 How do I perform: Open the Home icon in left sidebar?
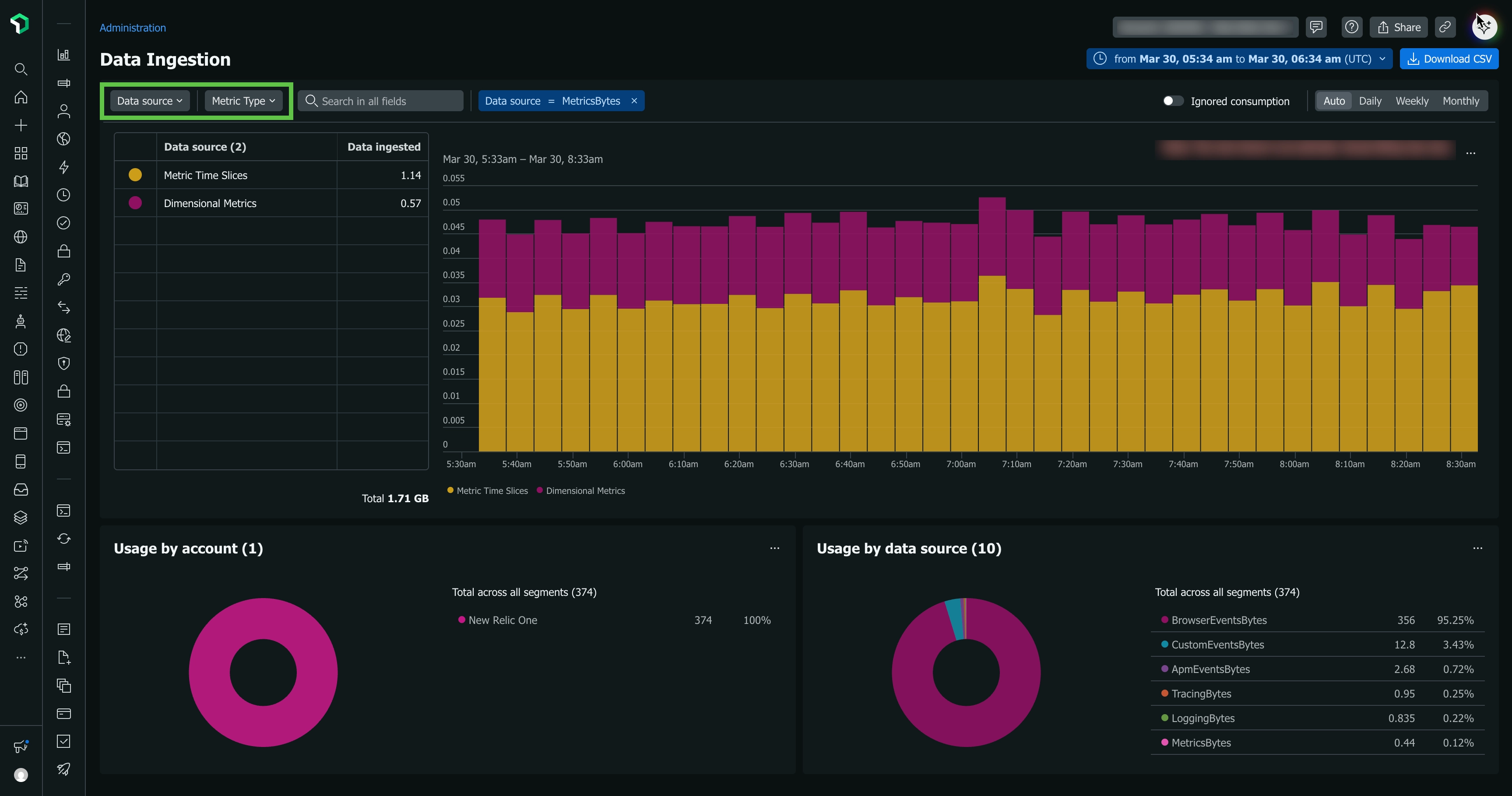[21, 97]
